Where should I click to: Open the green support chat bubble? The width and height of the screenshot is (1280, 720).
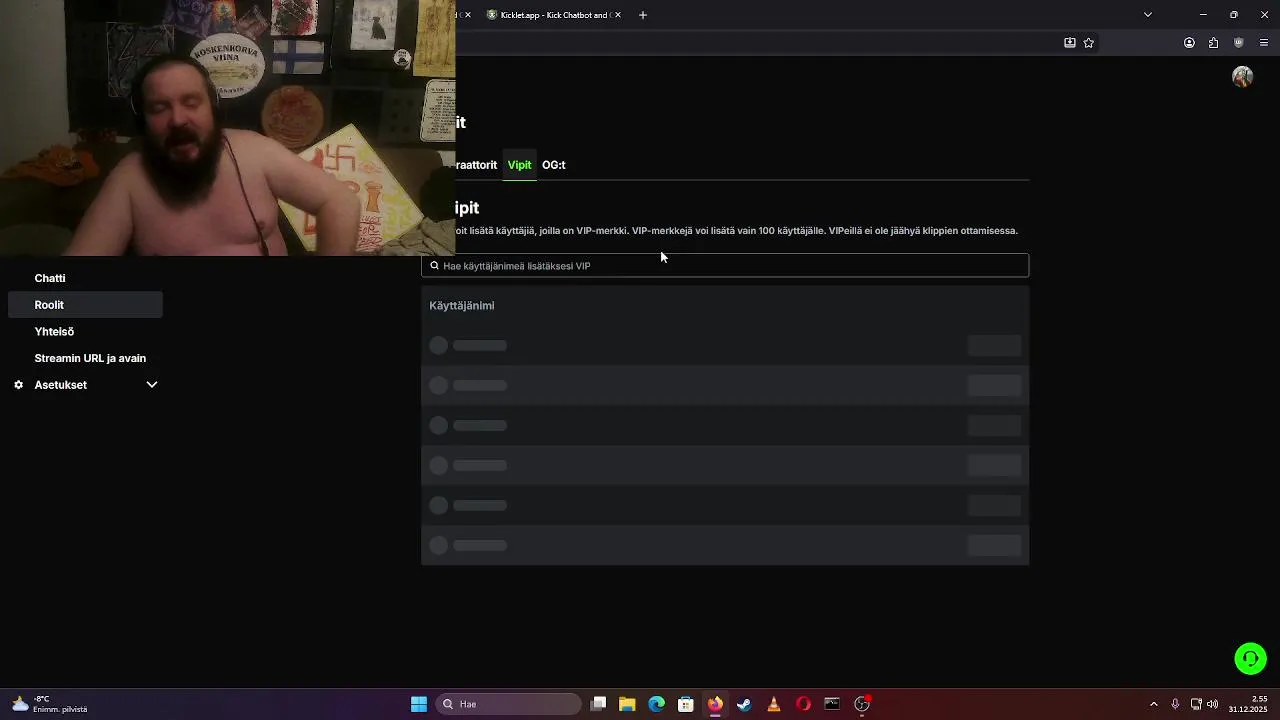(x=1250, y=659)
